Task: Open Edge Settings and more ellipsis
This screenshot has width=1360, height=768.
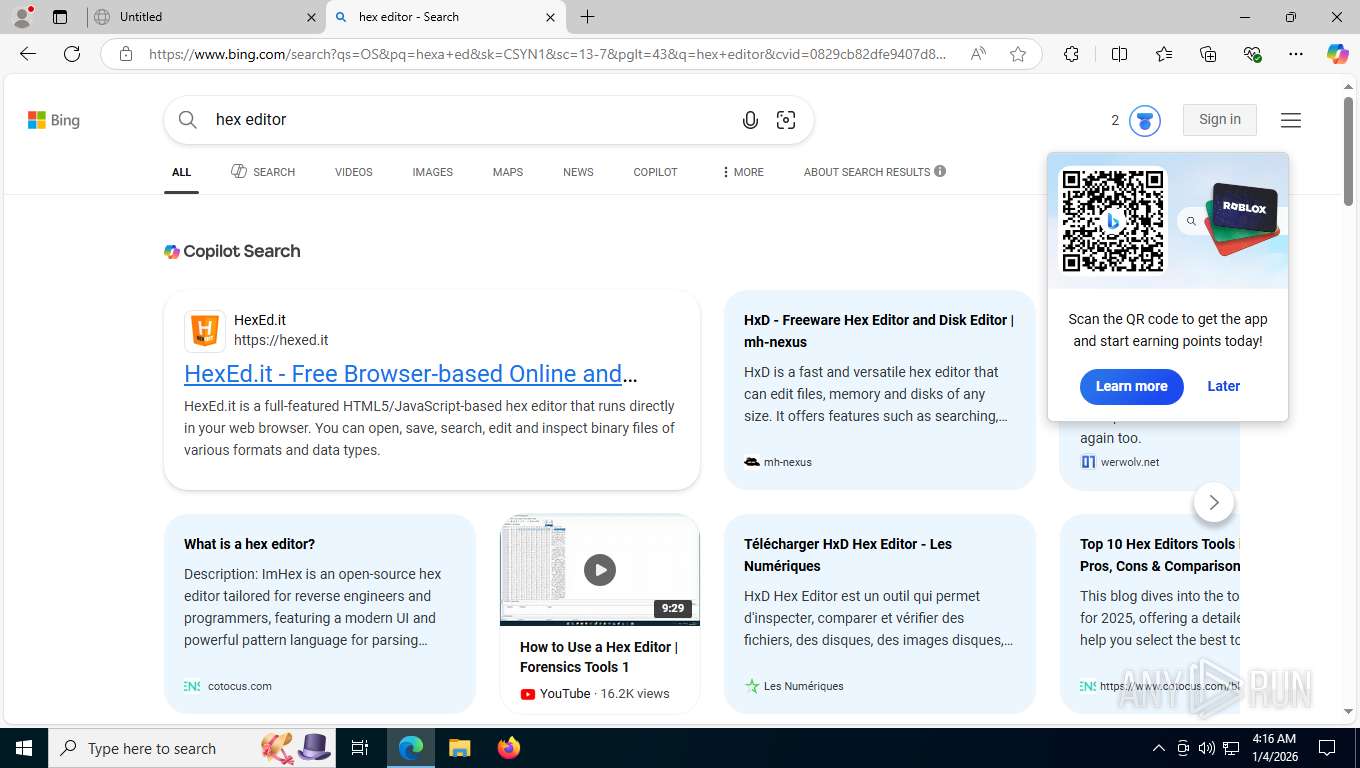Action: (1296, 54)
